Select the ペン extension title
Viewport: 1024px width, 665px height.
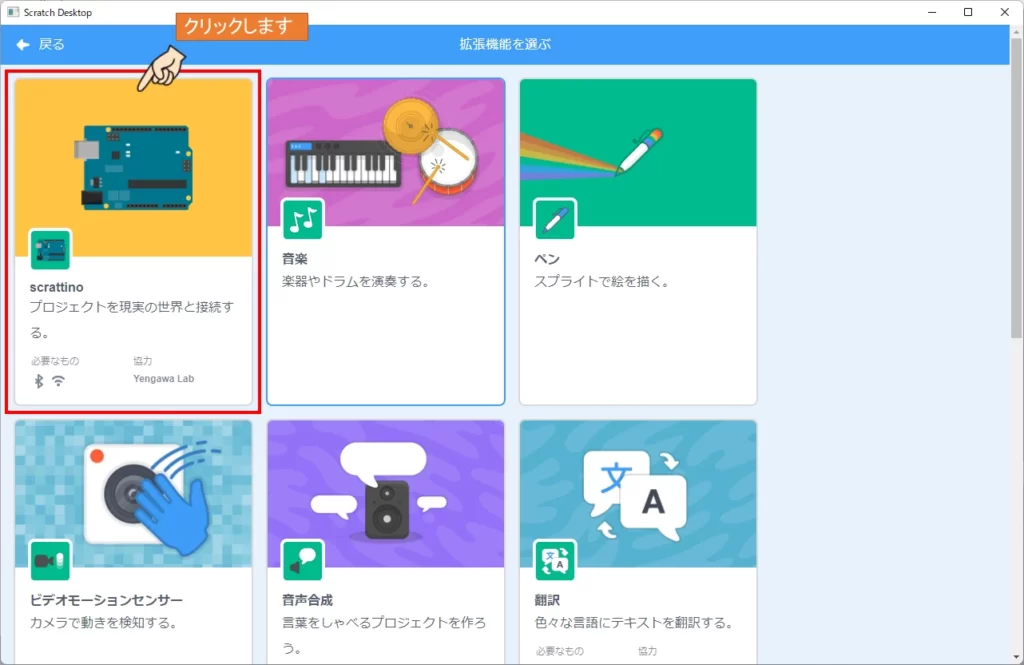tap(547, 259)
